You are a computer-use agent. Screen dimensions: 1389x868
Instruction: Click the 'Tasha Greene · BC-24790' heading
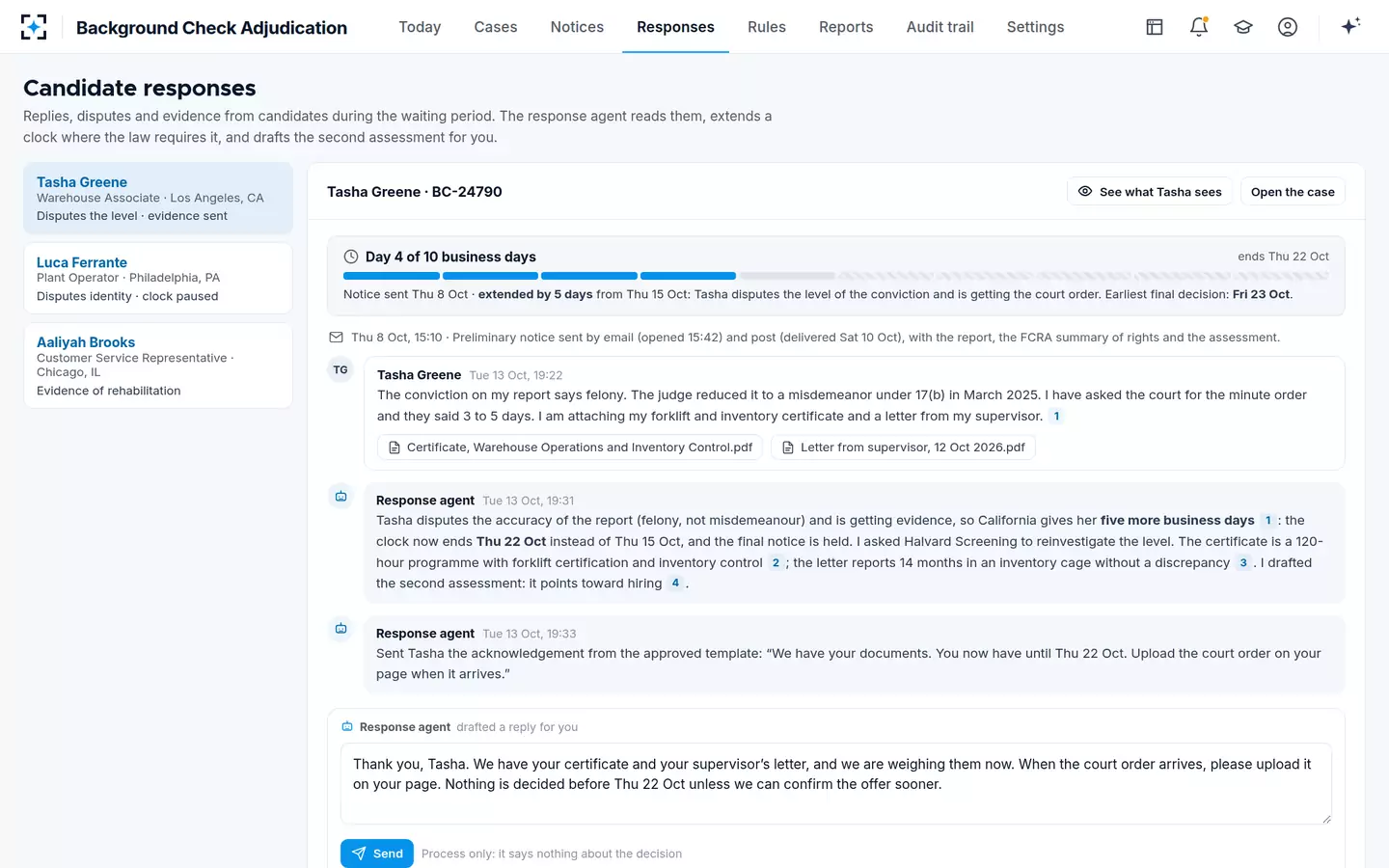(415, 192)
